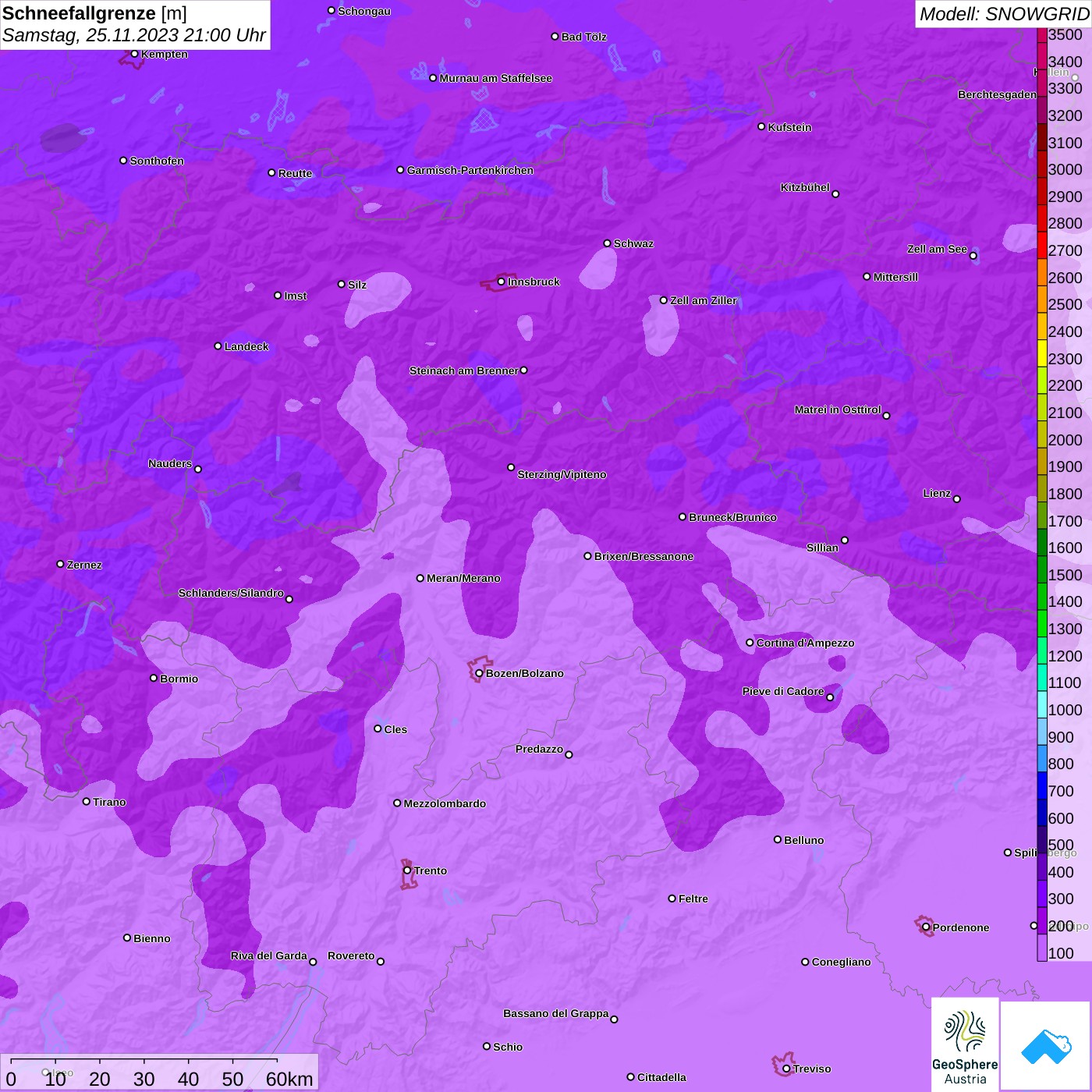This screenshot has width=1092, height=1092.
Task: Click the Garmisch-Partenkirchen label
Action: point(470,170)
